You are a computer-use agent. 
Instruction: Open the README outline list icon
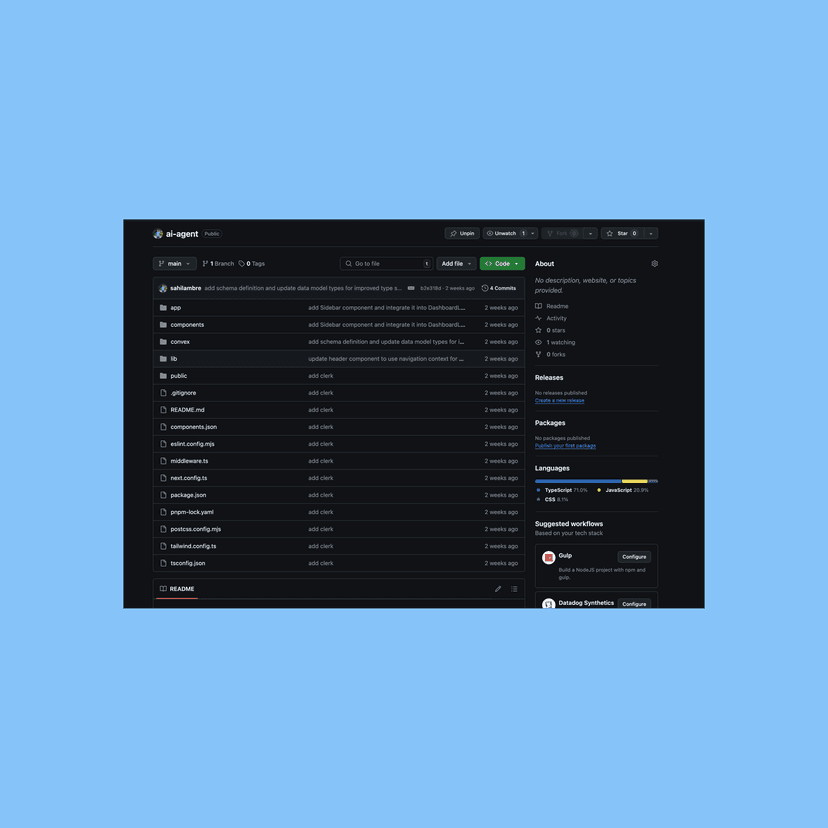point(514,589)
